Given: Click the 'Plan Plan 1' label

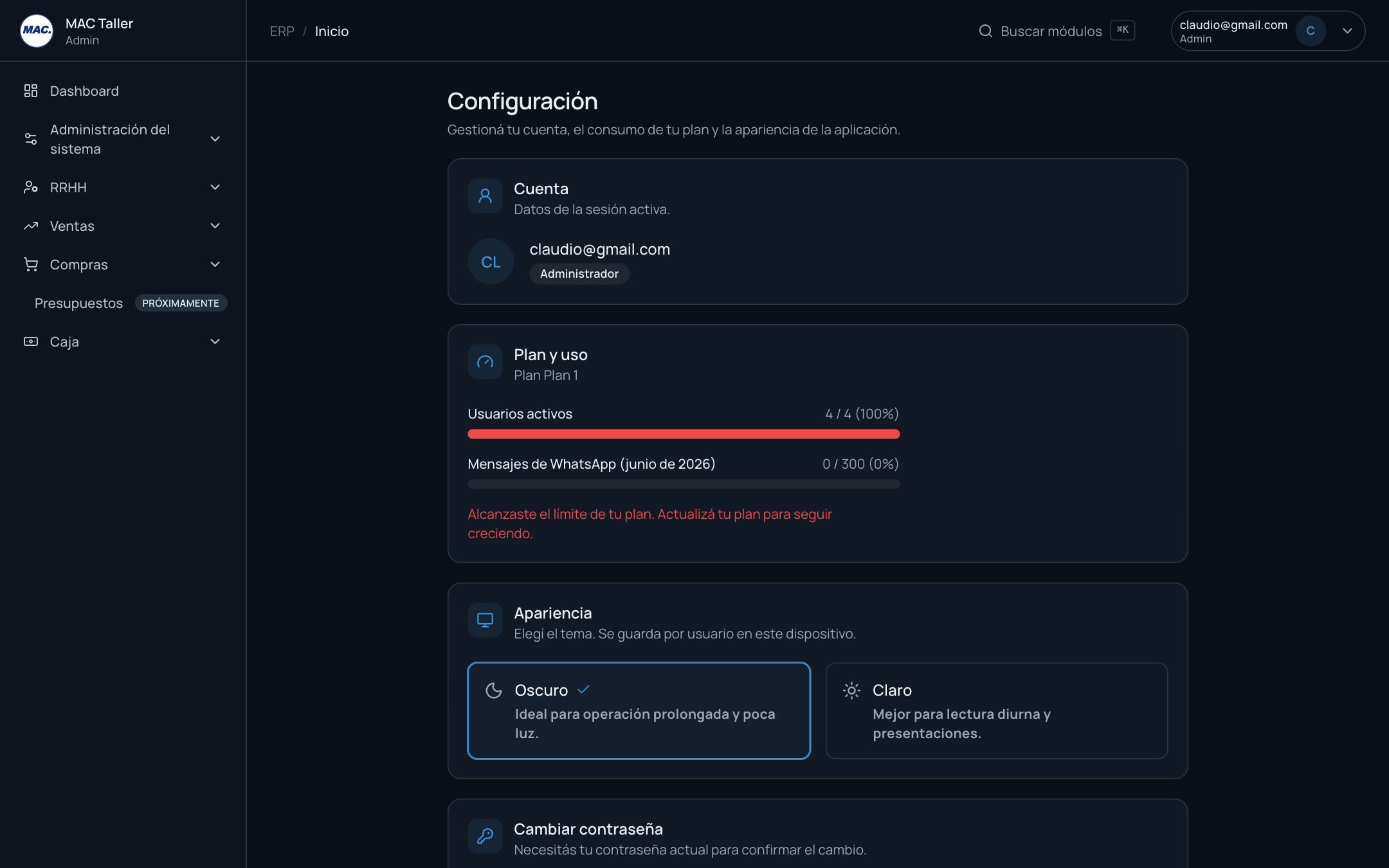Looking at the screenshot, I should pos(546,375).
